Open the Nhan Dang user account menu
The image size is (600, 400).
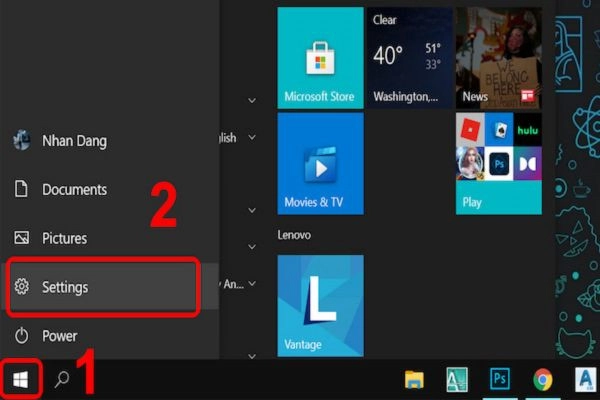coord(73,140)
